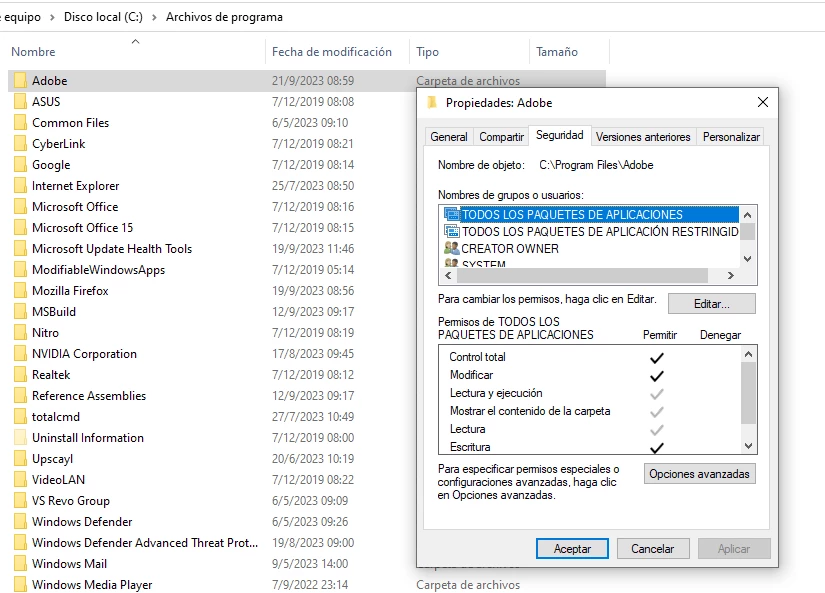Close the Propiedades: Adobe dialog
825x593 pixels.
click(x=762, y=102)
